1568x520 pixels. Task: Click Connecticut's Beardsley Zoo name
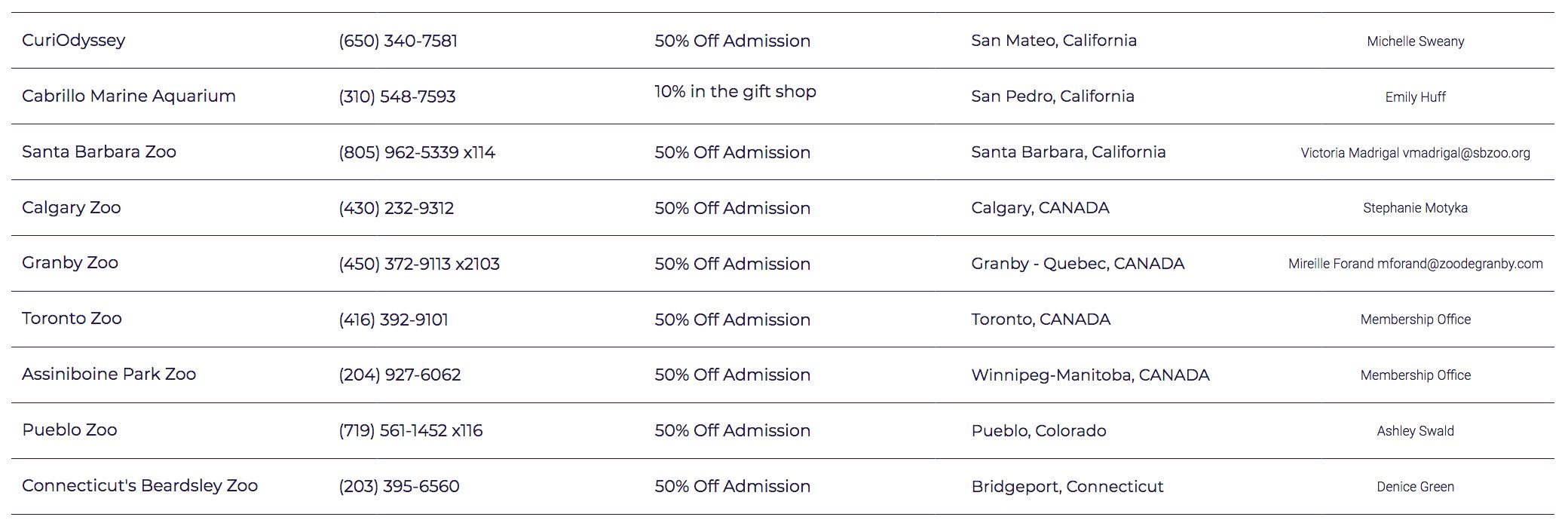pos(139,486)
